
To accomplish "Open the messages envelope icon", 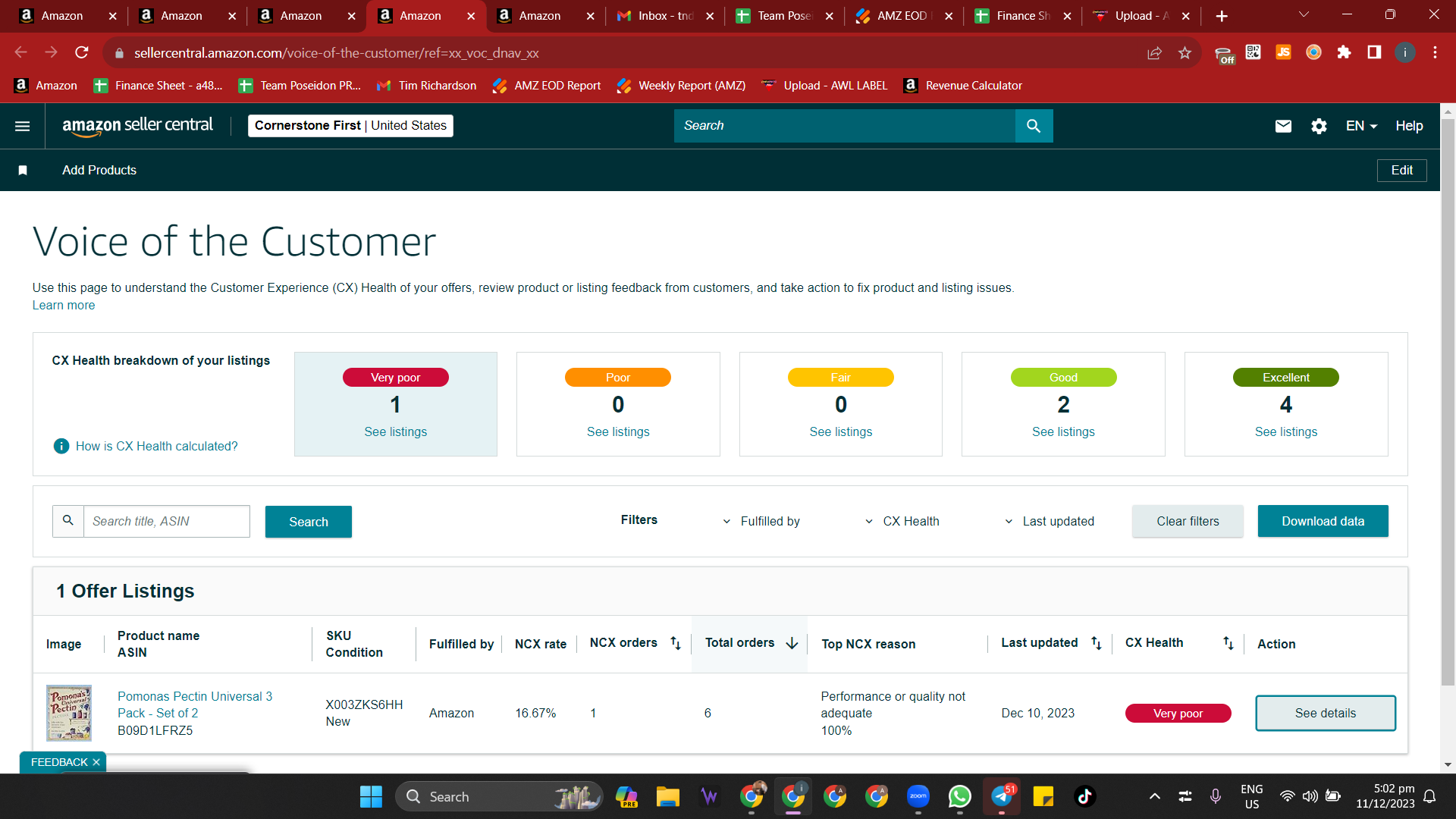I will (1283, 126).
